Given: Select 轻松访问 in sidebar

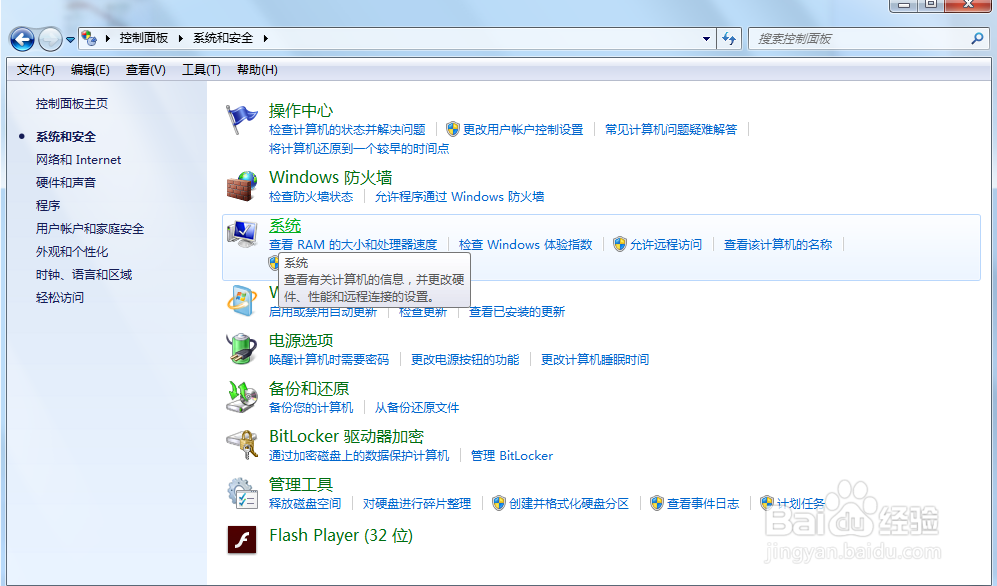Looking at the screenshot, I should click(60, 297).
